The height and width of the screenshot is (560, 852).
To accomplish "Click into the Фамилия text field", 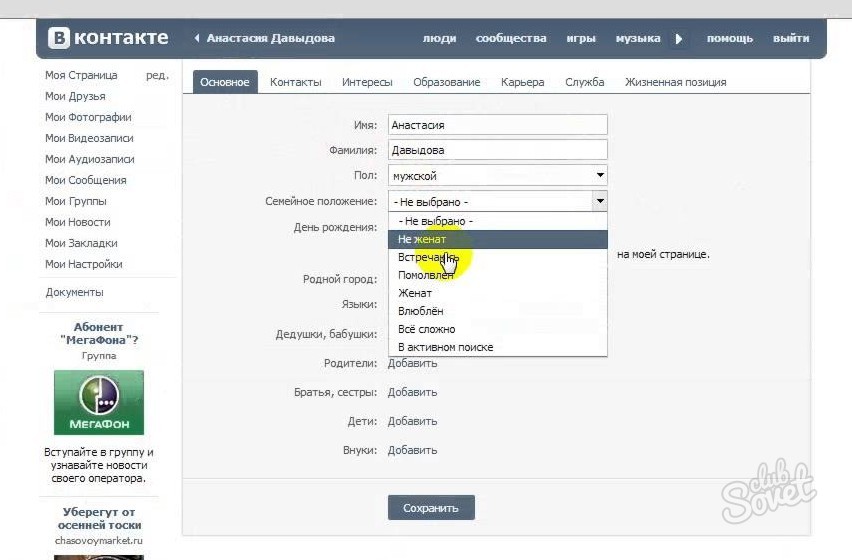I will point(498,150).
